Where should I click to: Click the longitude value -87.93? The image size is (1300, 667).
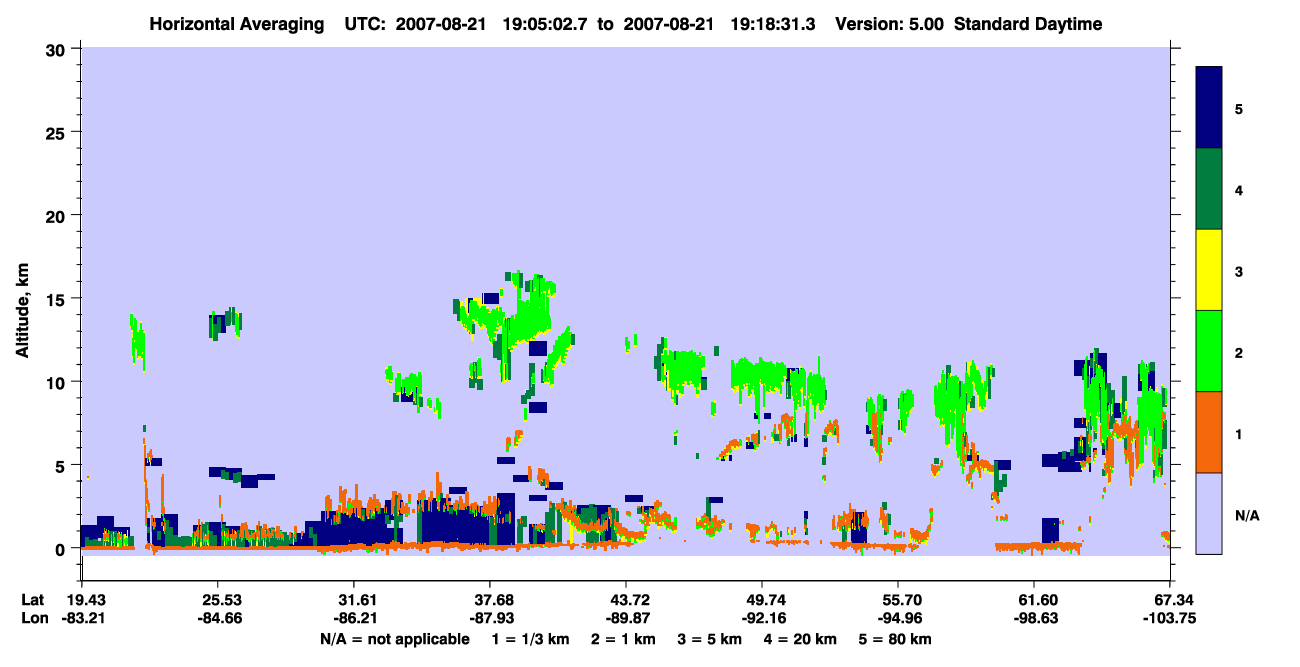(x=490, y=619)
